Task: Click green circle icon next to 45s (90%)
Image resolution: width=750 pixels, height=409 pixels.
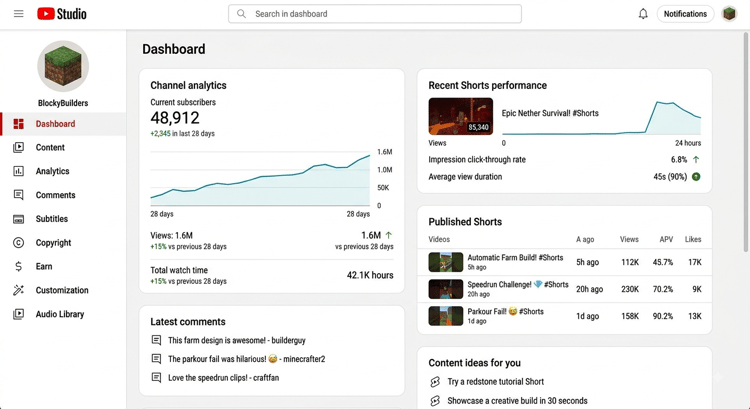Action: (x=696, y=177)
